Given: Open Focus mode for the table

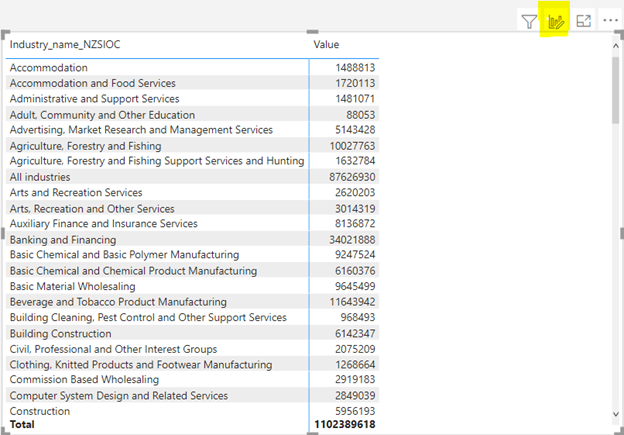Looking at the screenshot, I should coord(583,21).
